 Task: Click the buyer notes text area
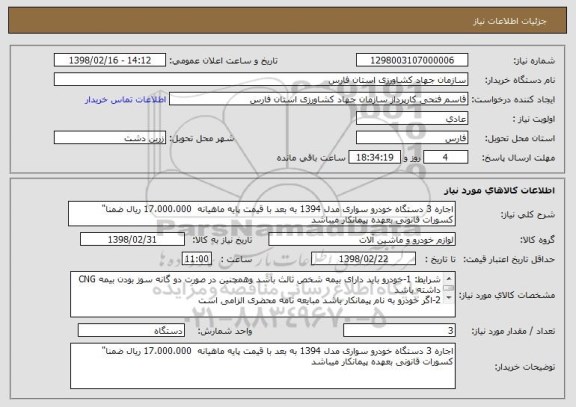pyautogui.click(x=263, y=366)
